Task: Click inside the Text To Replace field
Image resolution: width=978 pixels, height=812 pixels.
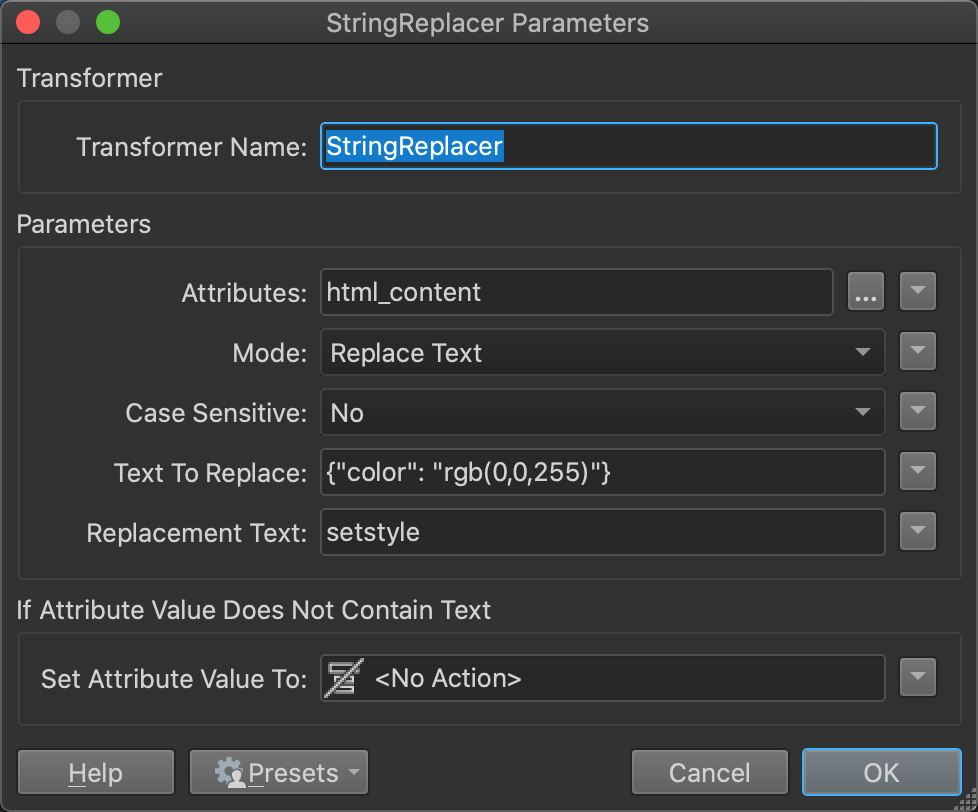Action: point(602,471)
